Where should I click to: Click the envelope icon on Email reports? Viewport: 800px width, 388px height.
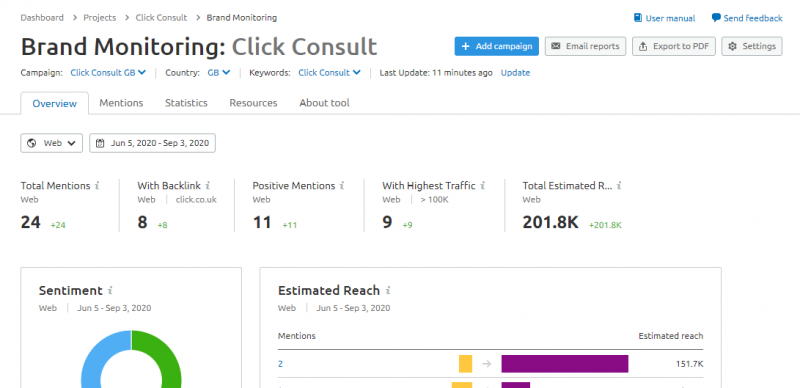pyautogui.click(x=556, y=46)
